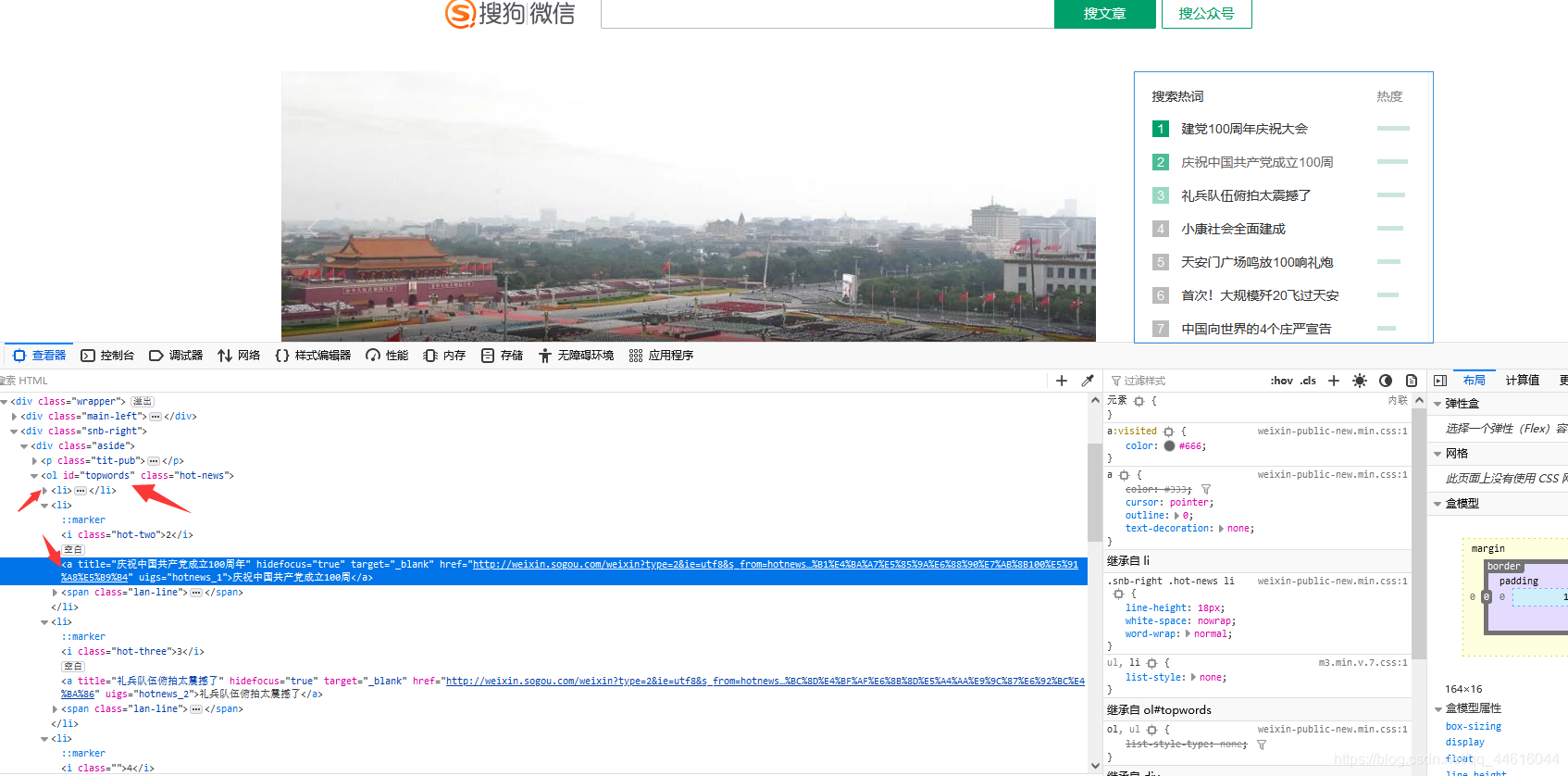Open the a:visited rule's stylesheet source link
1568x776 pixels.
coord(1332,432)
